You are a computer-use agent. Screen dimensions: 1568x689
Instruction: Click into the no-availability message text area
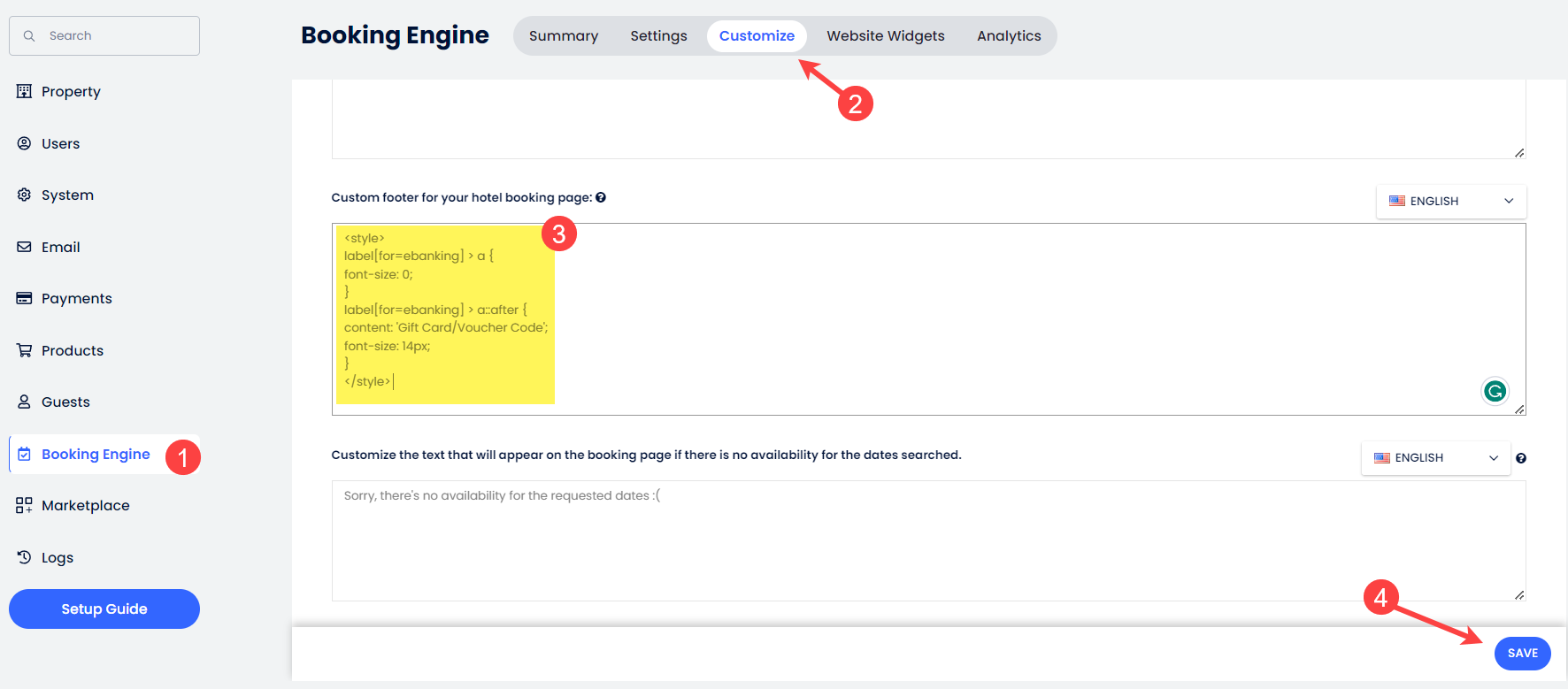[927, 540]
